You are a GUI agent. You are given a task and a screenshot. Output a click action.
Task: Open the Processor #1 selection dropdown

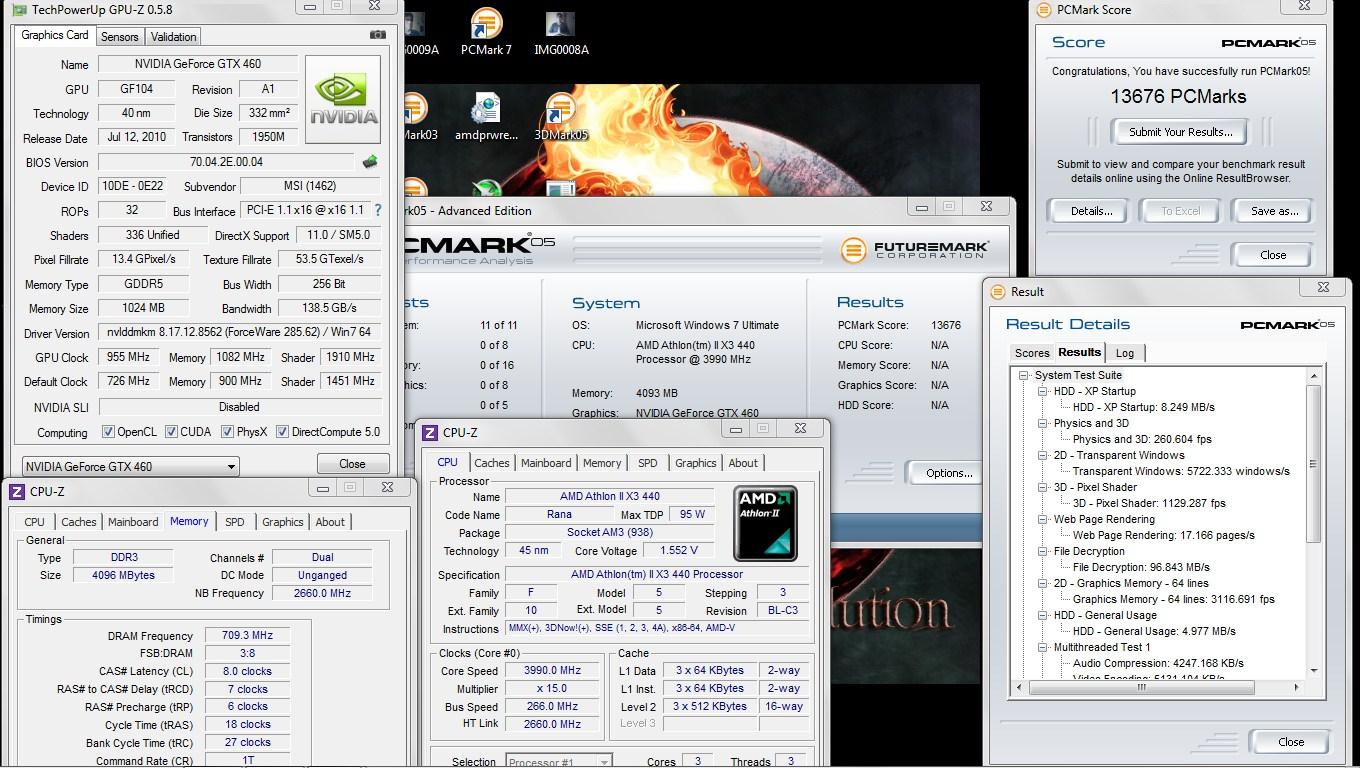point(559,762)
